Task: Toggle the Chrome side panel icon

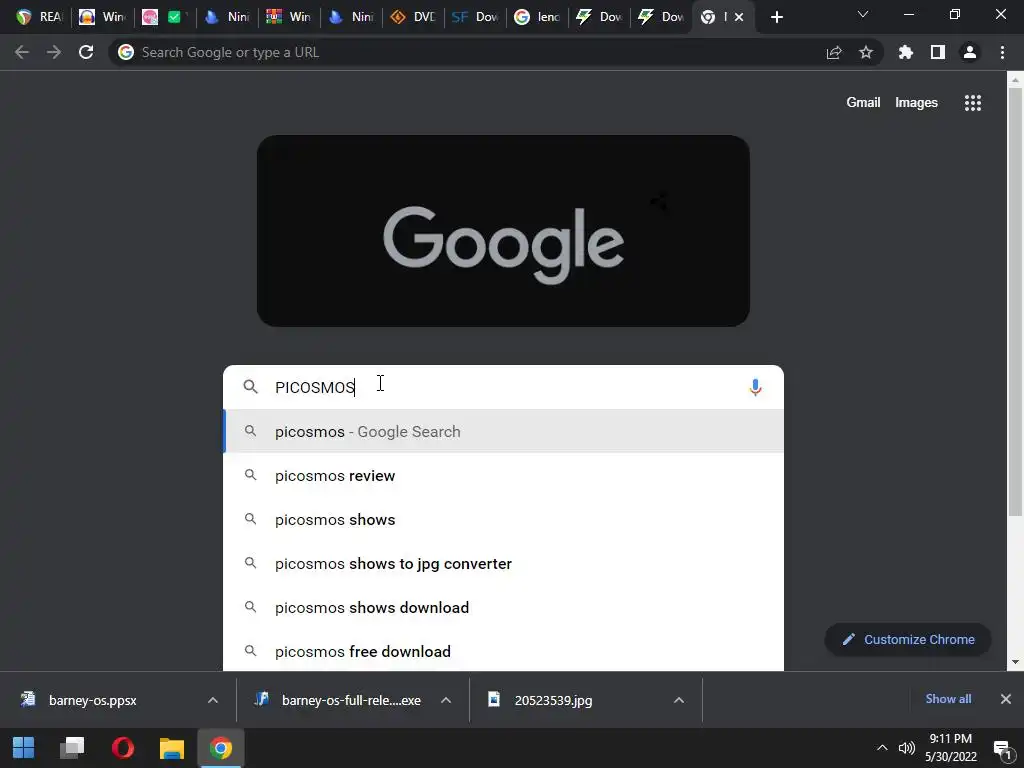Action: (x=938, y=52)
